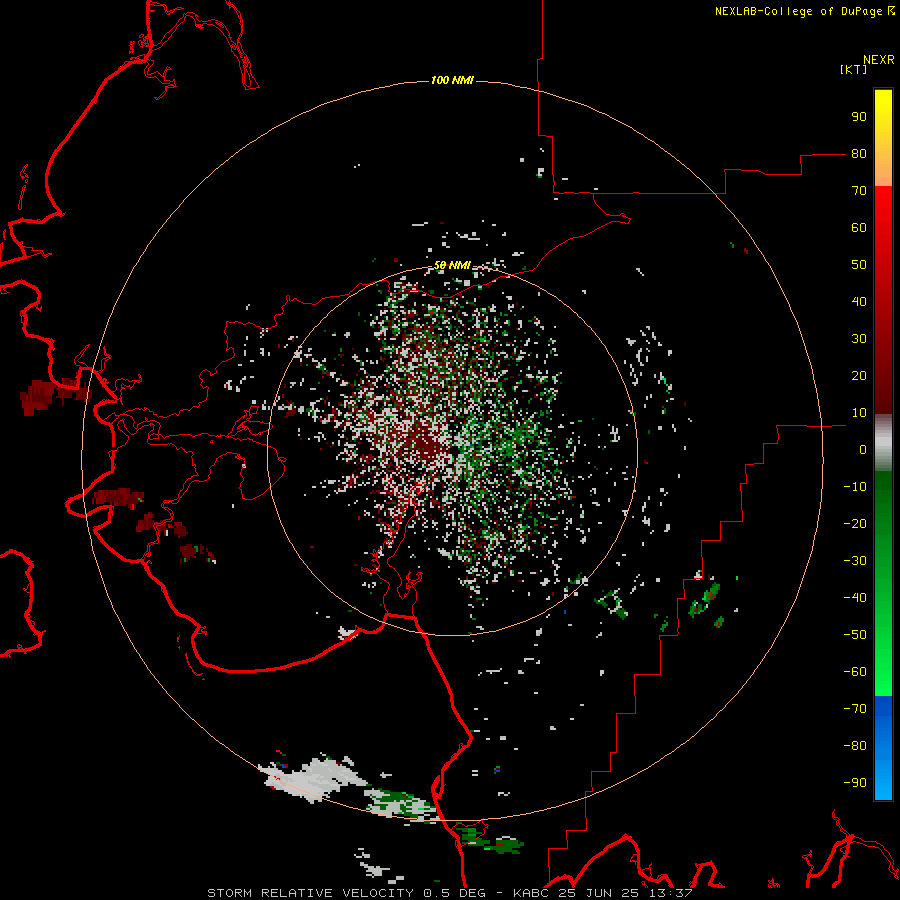Click the -90 value on velocity scale
This screenshot has height=900, width=900.
click(855, 783)
